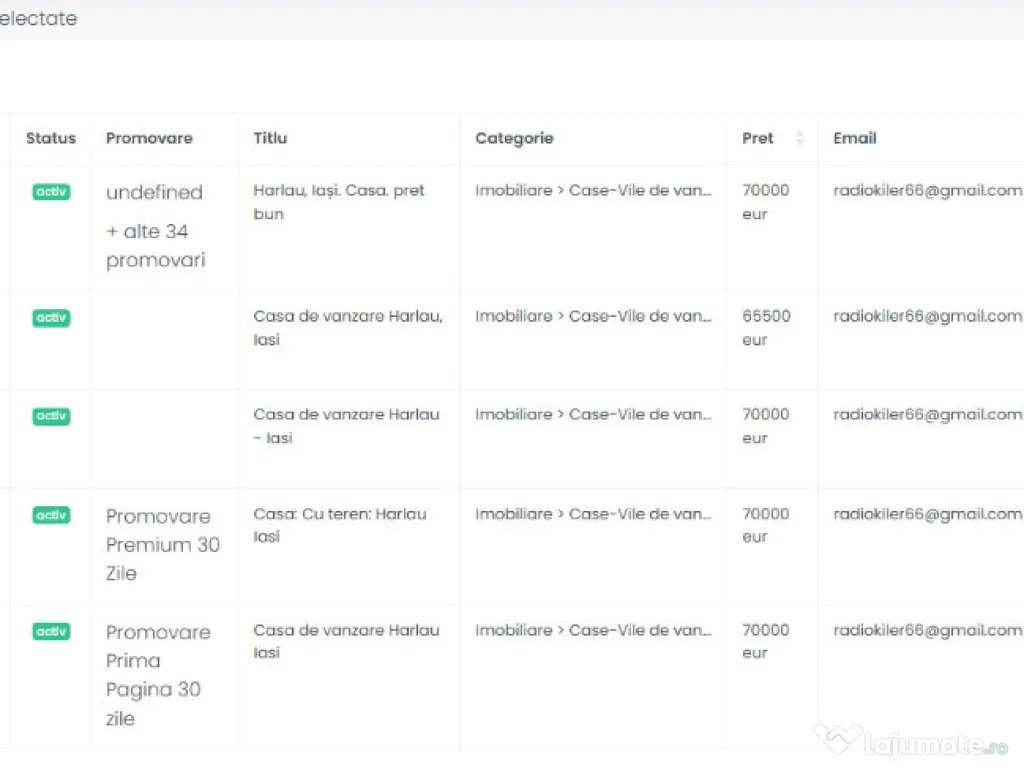Click the Email column header

click(855, 138)
